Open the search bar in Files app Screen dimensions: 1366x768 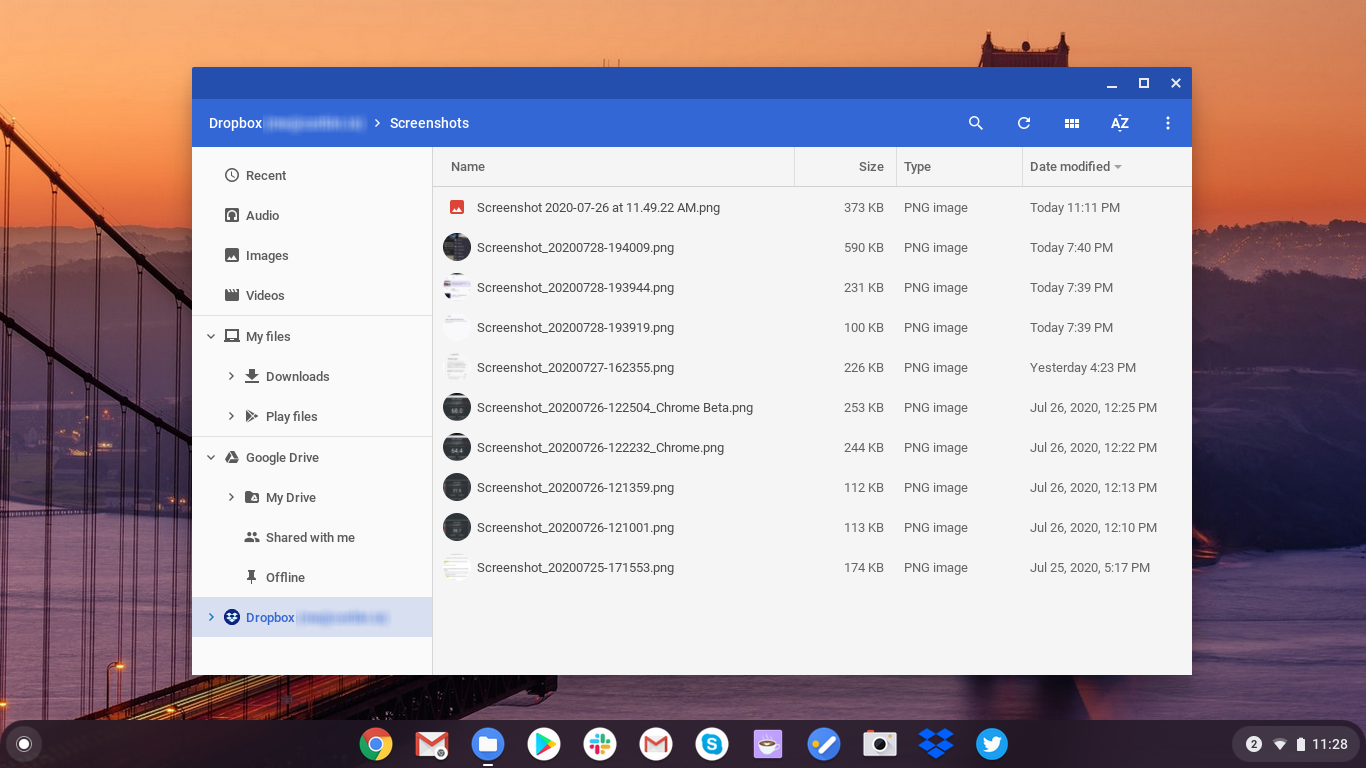(975, 123)
